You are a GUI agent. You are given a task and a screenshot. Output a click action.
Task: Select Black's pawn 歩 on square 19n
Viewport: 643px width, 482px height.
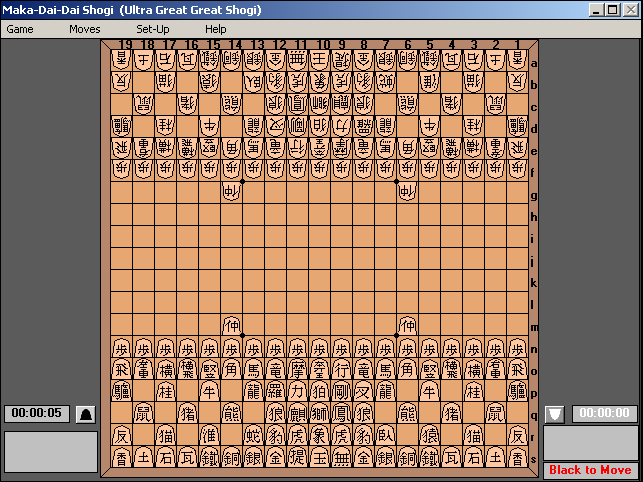(122, 347)
